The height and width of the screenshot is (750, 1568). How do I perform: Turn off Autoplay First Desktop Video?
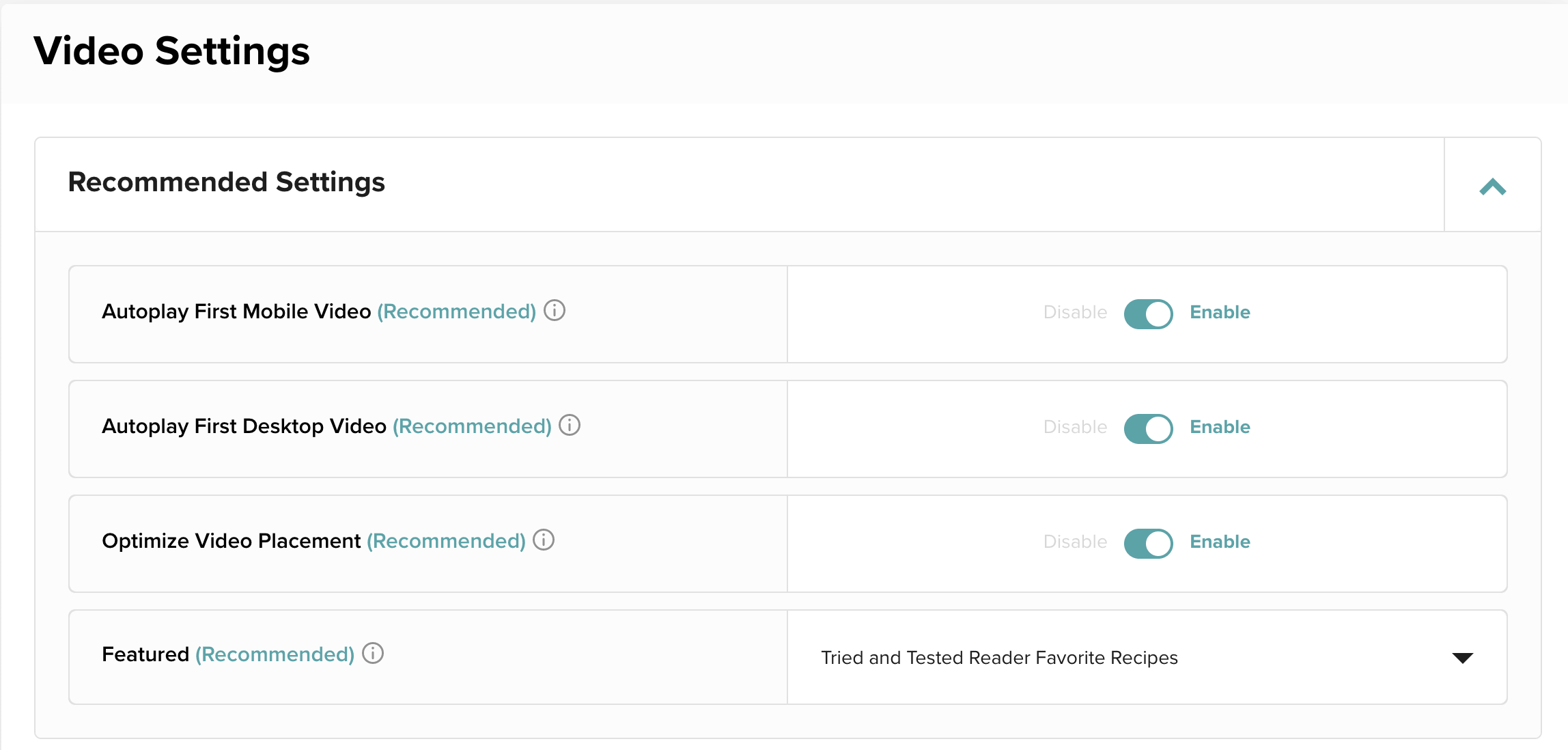click(x=1148, y=428)
